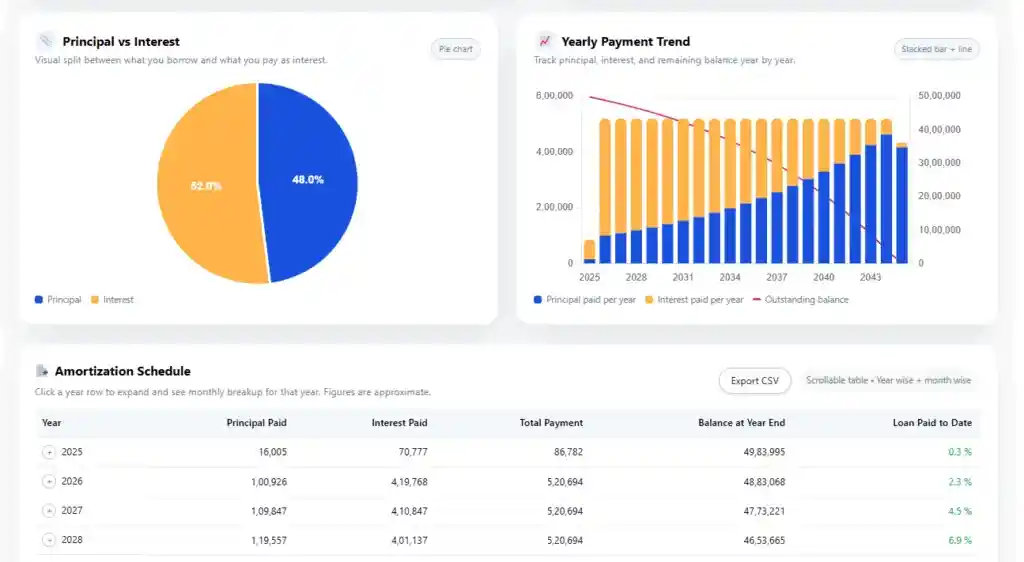1024x562 pixels.
Task: Open the 2028 row's plus icon
Action: tap(49, 540)
